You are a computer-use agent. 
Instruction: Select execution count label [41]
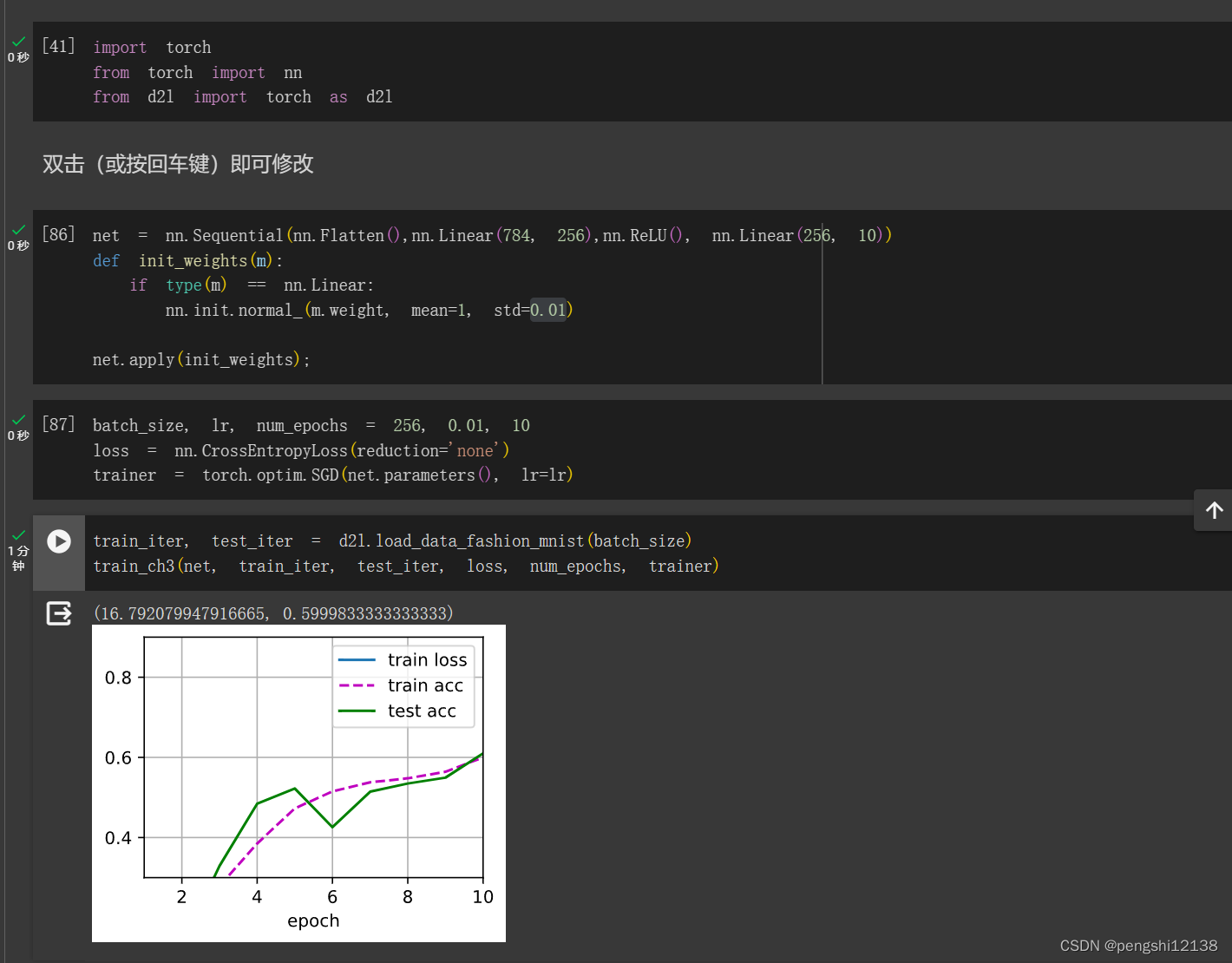point(58,46)
